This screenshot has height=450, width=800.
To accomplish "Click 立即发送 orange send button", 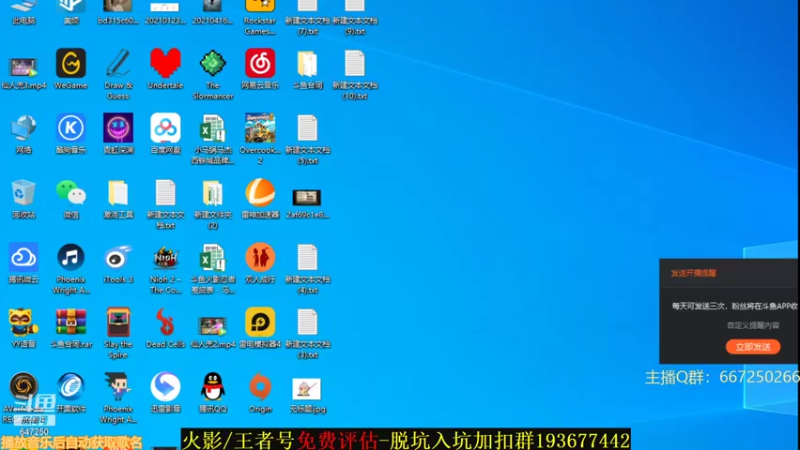I will [753, 347].
